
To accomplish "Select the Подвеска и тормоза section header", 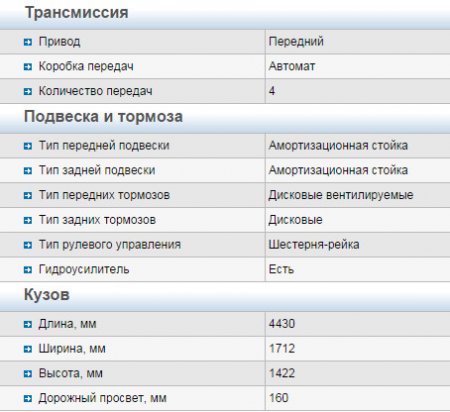I will click(103, 117).
